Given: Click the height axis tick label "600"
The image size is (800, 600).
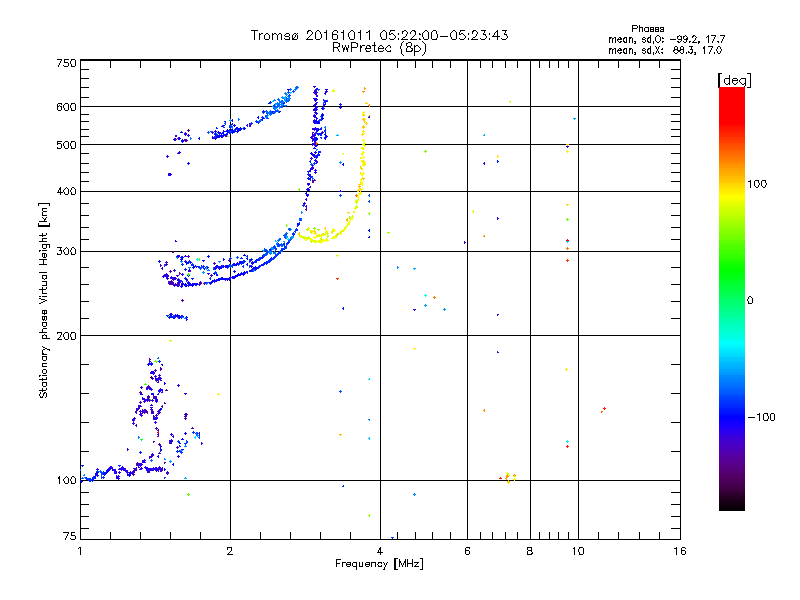Looking at the screenshot, I should [66, 107].
